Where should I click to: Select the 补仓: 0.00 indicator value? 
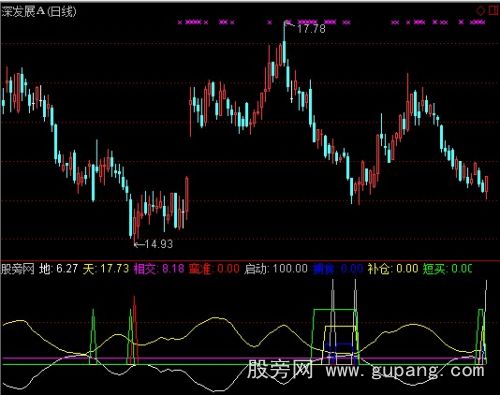tap(393, 269)
